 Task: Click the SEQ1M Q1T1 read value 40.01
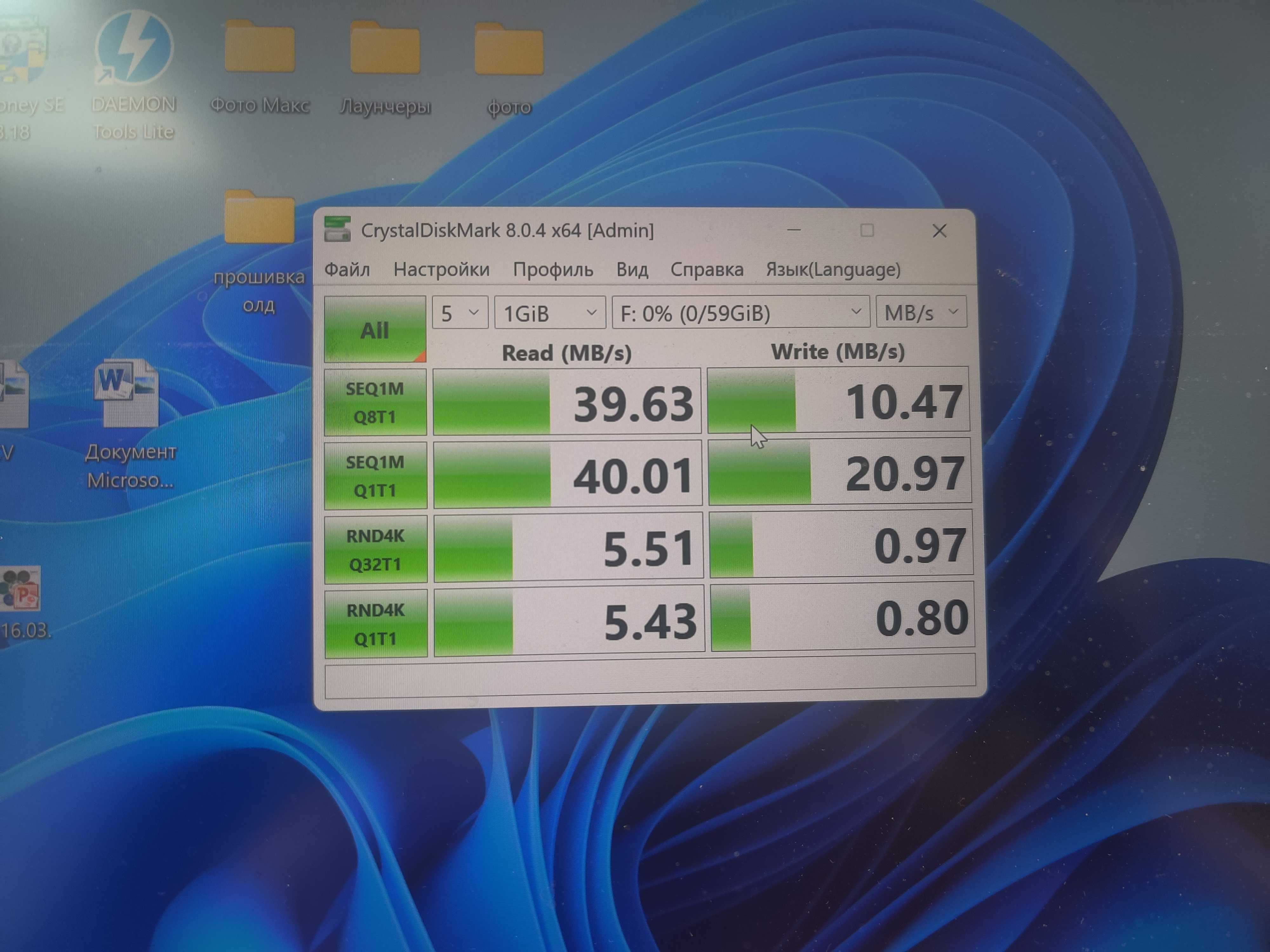568,474
